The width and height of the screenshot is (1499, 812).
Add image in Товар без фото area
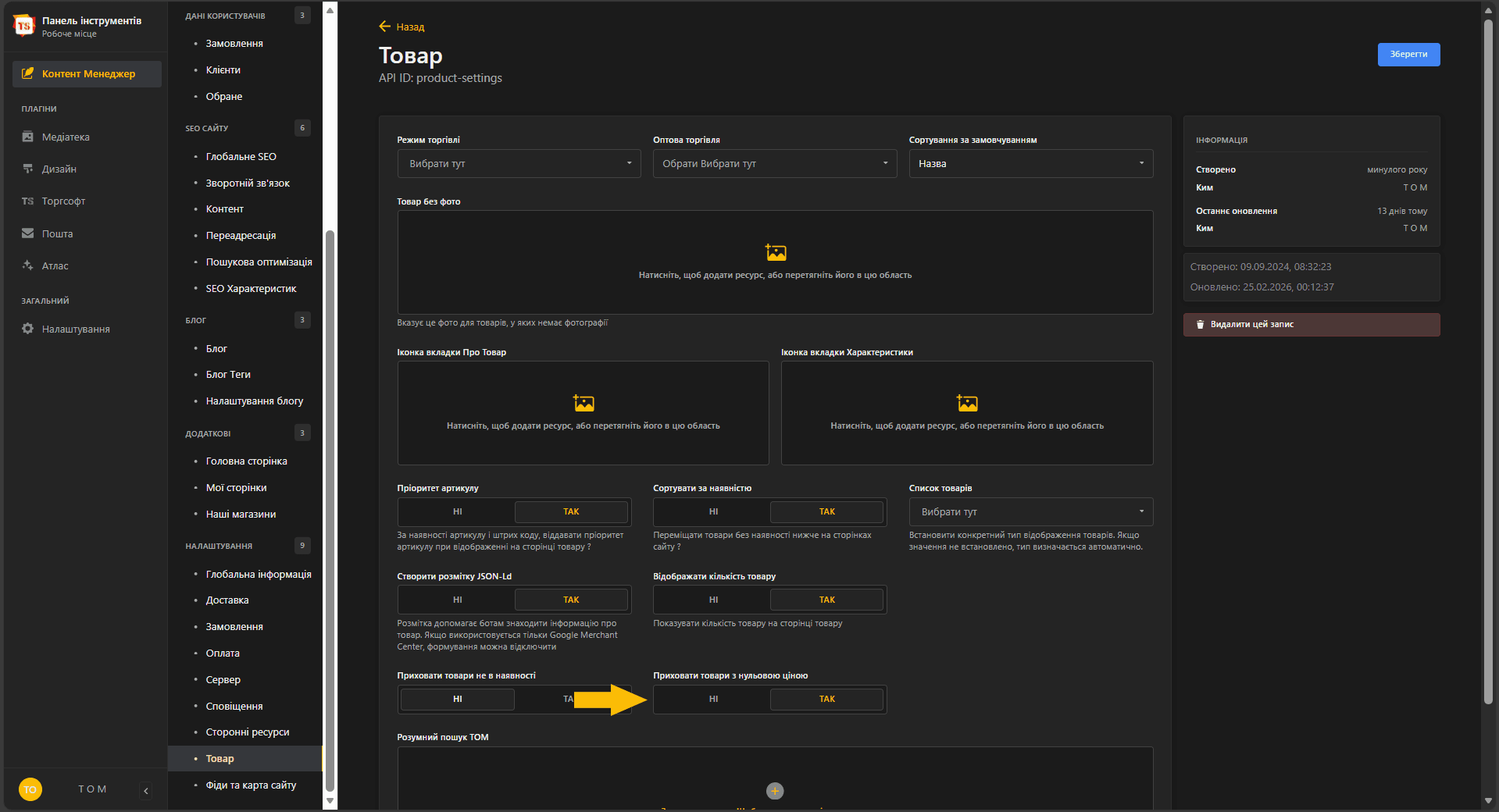(x=774, y=262)
